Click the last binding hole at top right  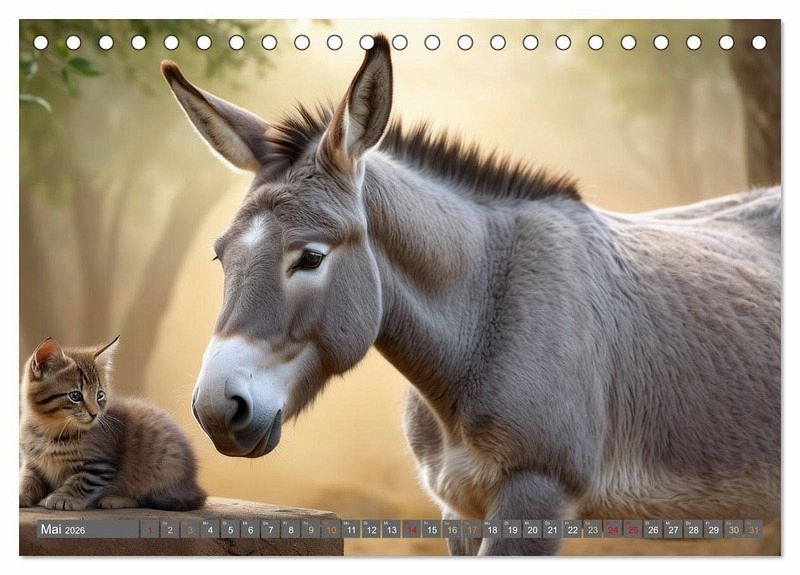tap(759, 42)
